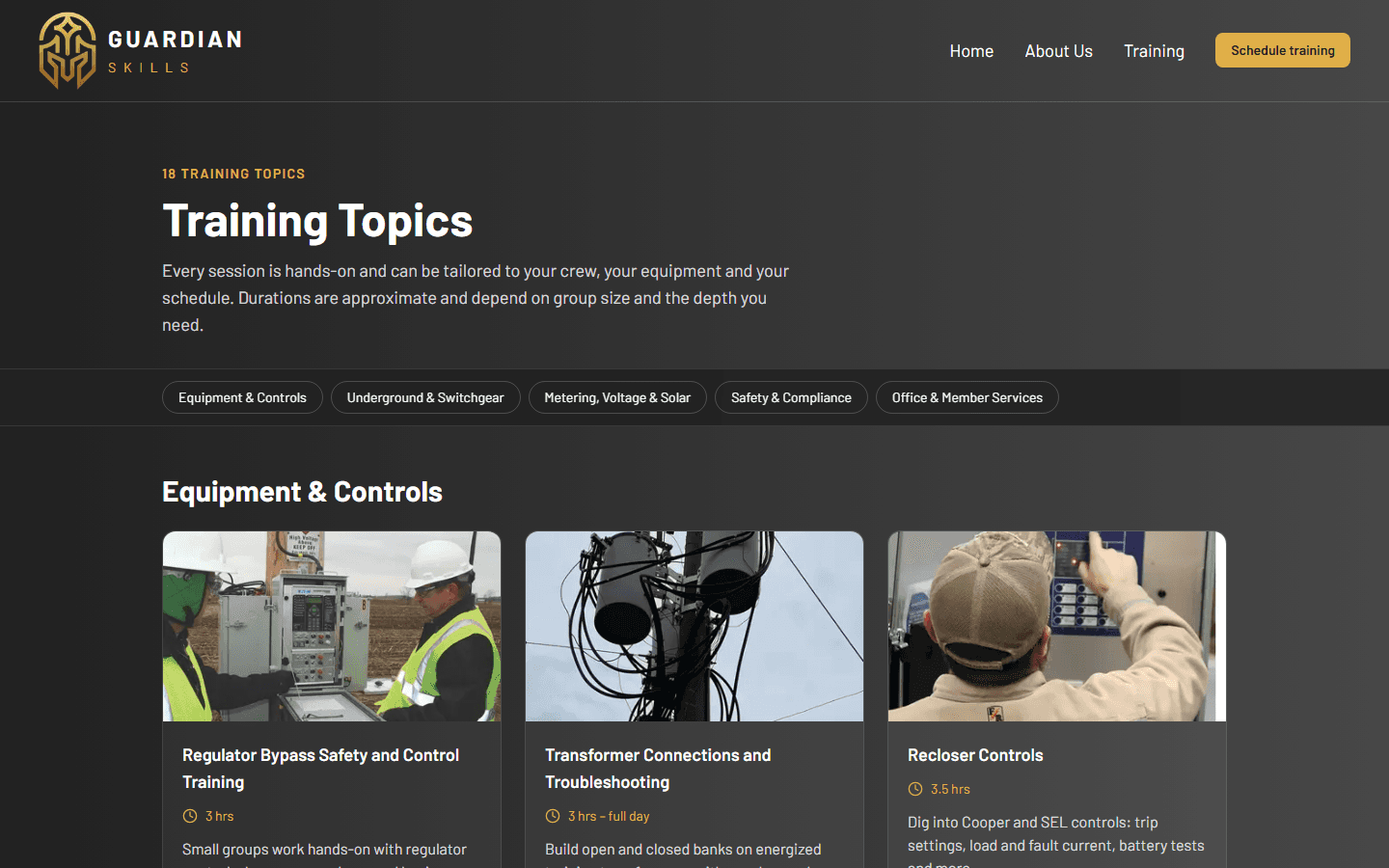
Task: Jump to Equipment & Controls category
Action: [x=242, y=397]
